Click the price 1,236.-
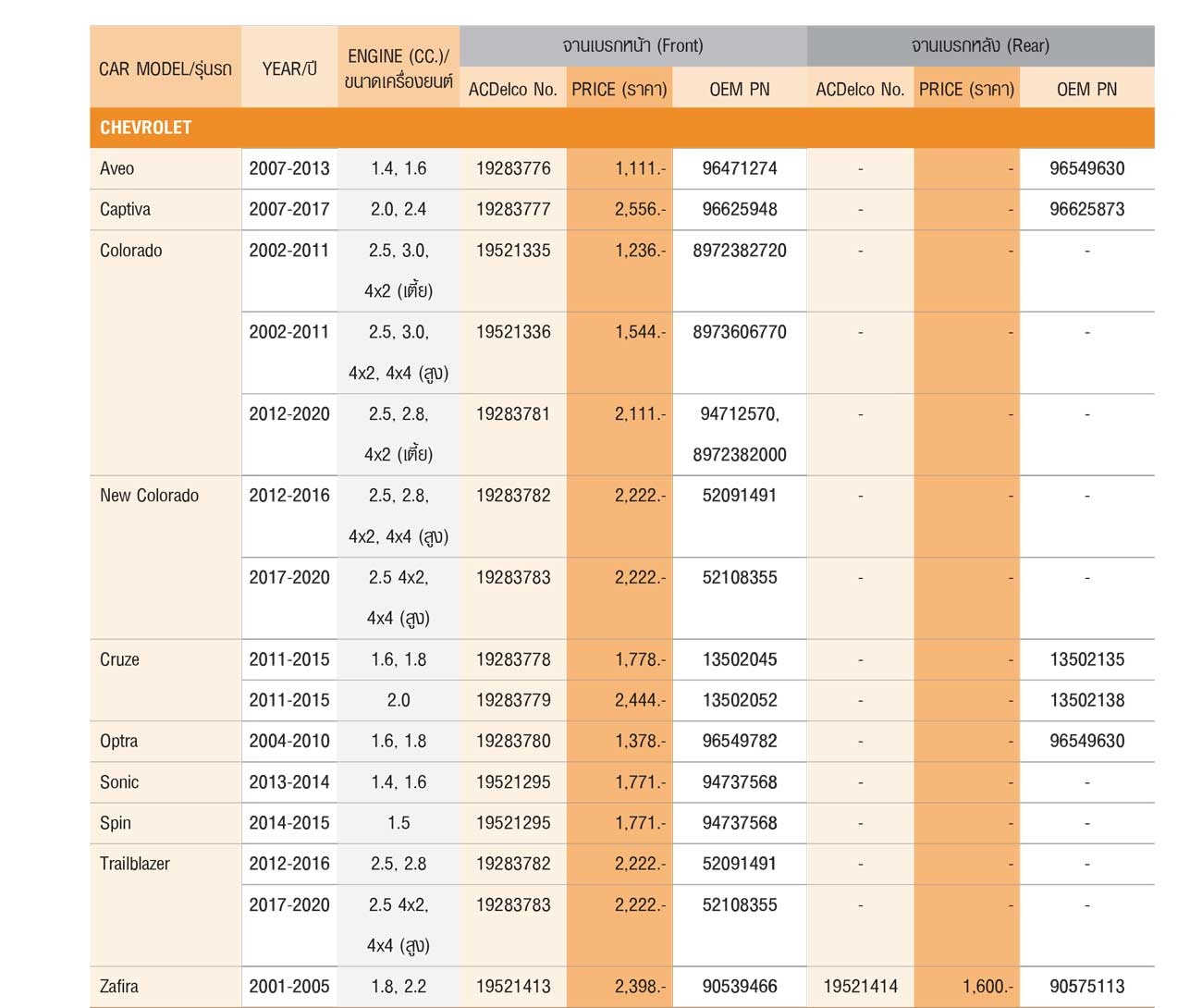The image size is (1202, 1008). click(x=640, y=251)
